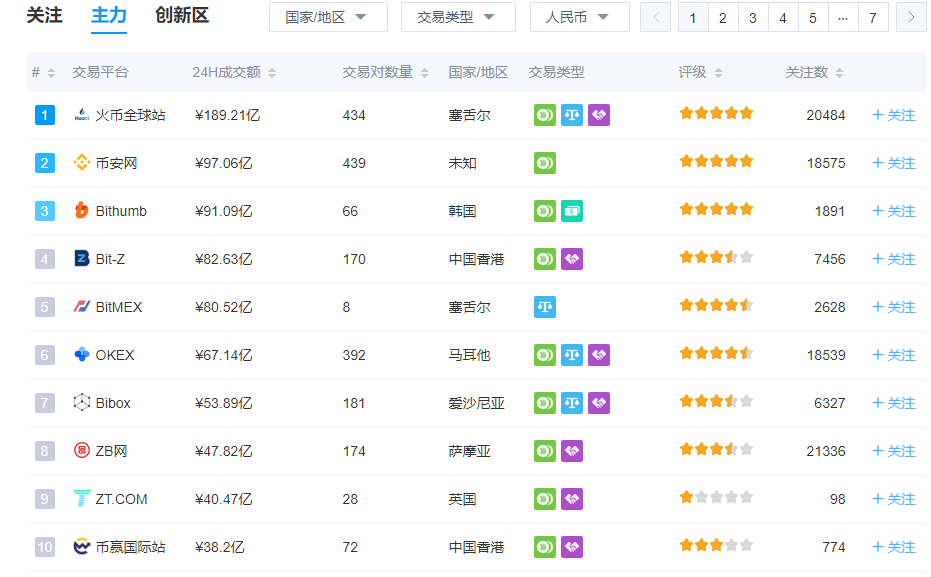931x577 pixels.
Task: Click teal fiat money icon in Bithumb row
Action: [x=572, y=211]
